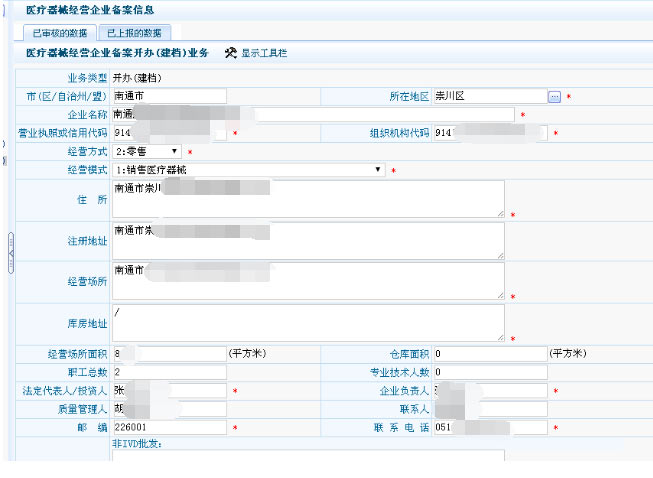Screen dimensions: 653x478
Task: Click the 联系电话 input field
Action: point(488,427)
